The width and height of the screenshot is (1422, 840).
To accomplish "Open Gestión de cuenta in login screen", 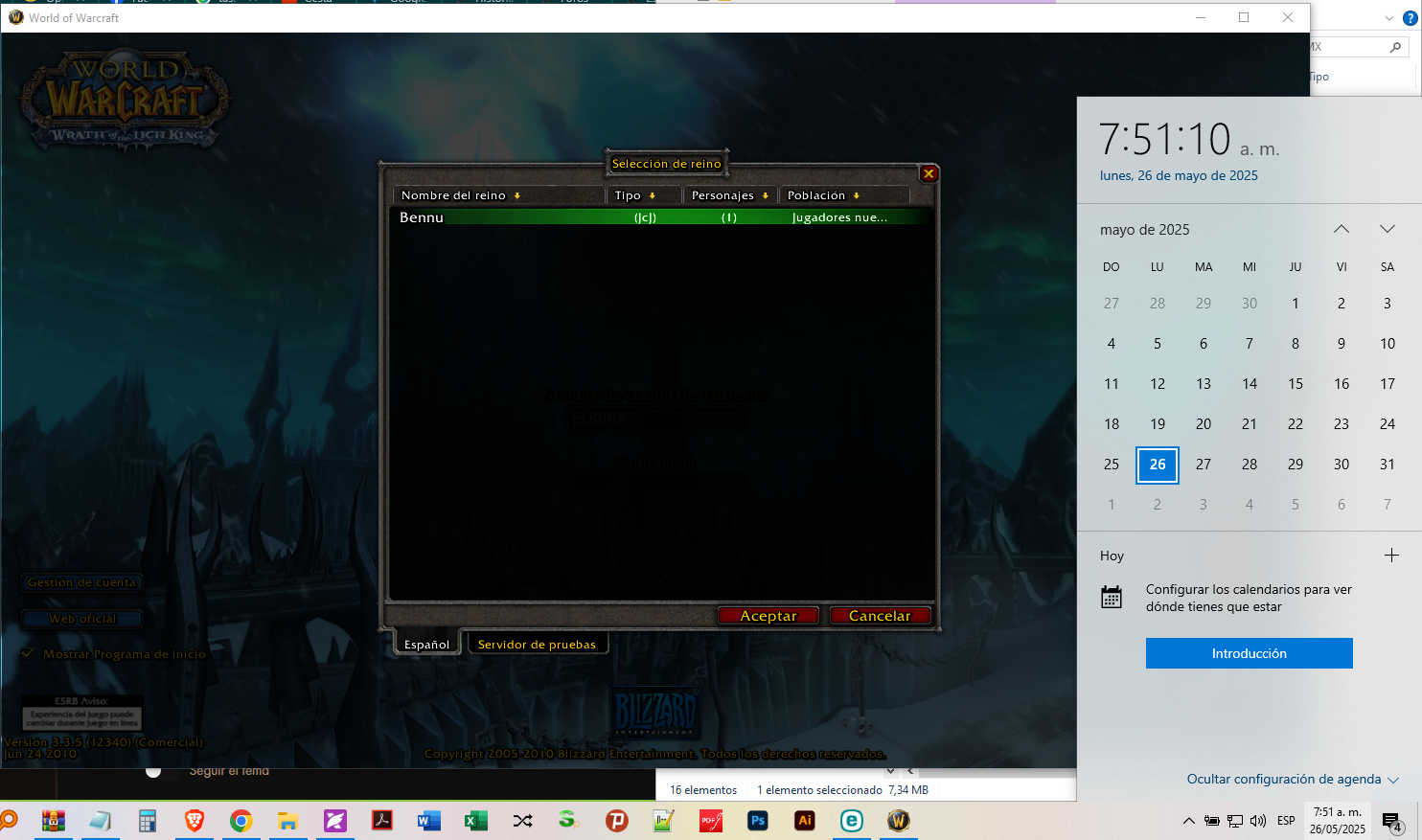I will (x=81, y=582).
